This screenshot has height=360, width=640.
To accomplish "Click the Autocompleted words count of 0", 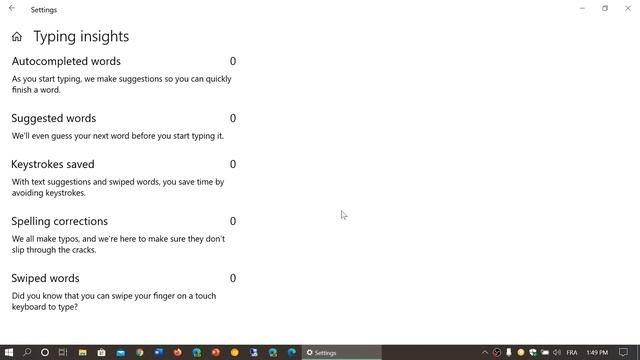I will tap(233, 61).
